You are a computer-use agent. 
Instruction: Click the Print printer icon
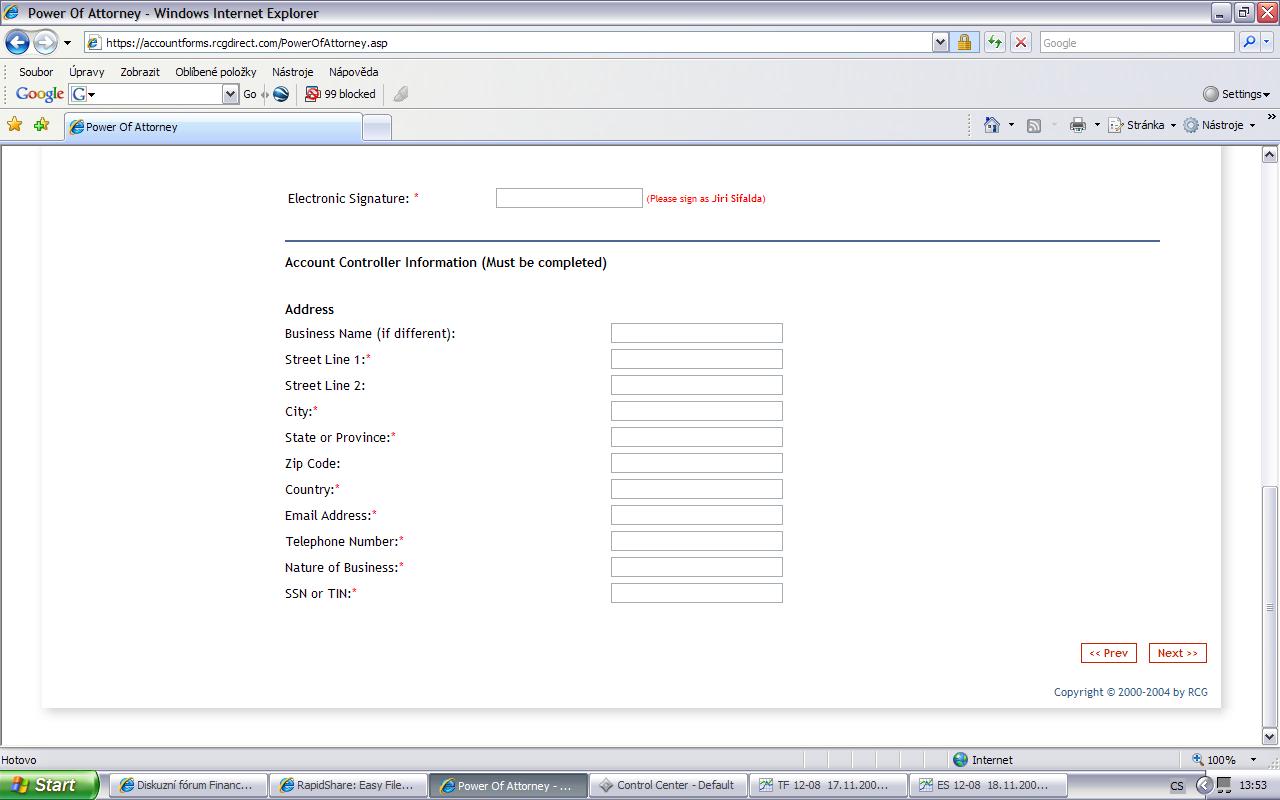point(1078,126)
